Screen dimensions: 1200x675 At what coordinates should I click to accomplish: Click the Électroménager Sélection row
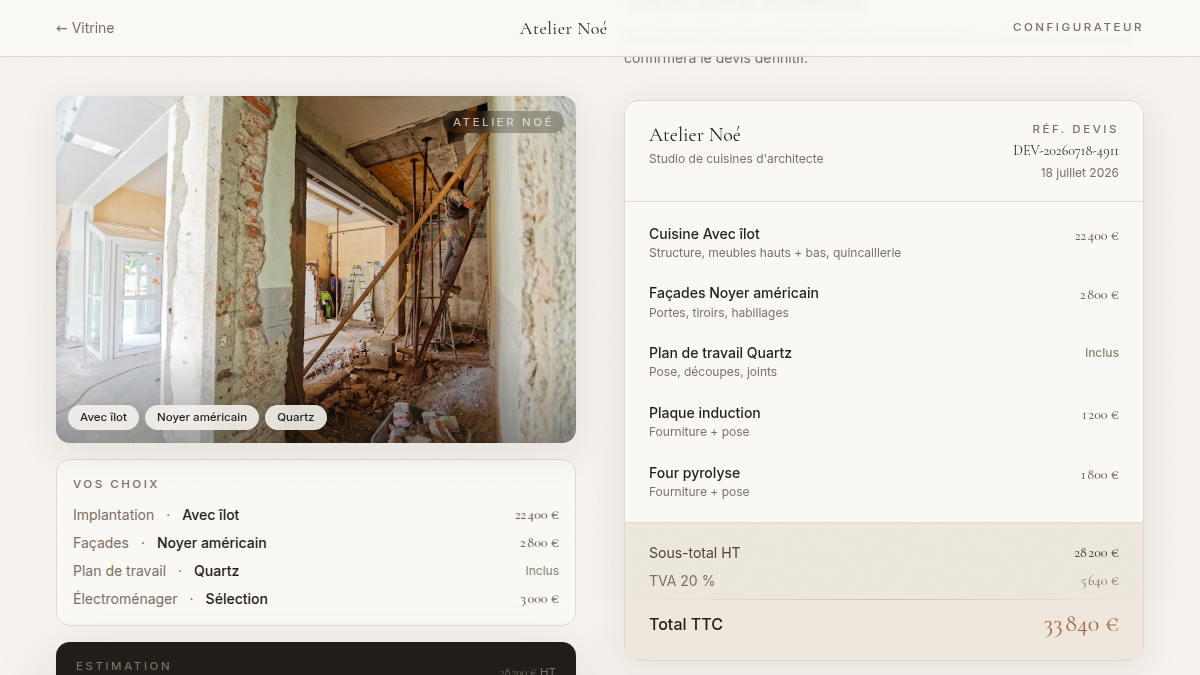tap(316, 599)
